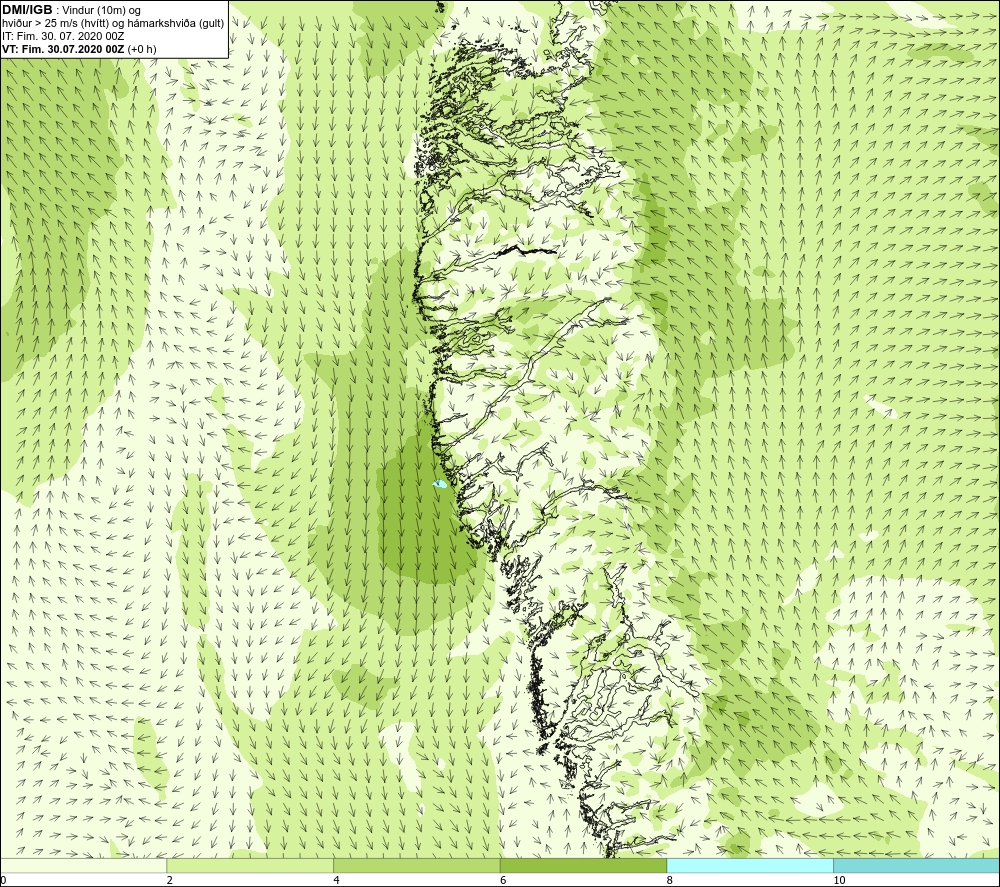This screenshot has height=887, width=1000.
Task: Click the "VT: Fim. 30.07.2020 00Z" line
Action: click(63, 49)
